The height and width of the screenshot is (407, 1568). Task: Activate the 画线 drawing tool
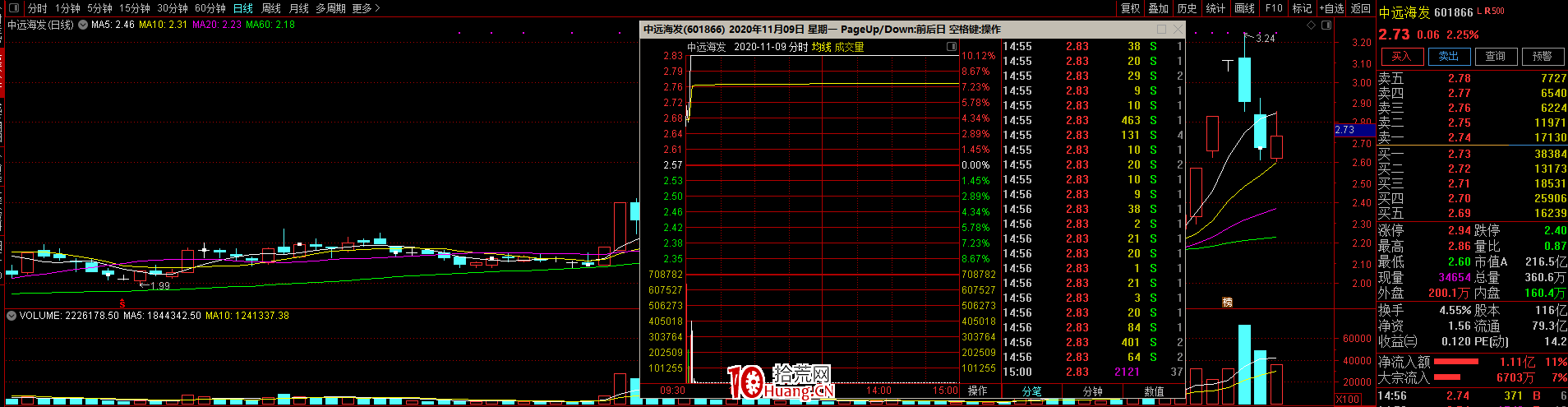pos(1245,8)
